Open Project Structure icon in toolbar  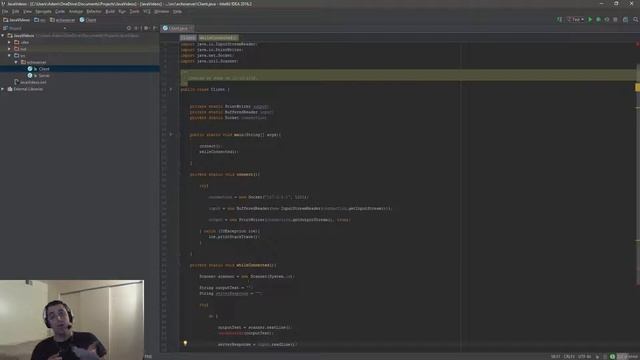[x=625, y=20]
